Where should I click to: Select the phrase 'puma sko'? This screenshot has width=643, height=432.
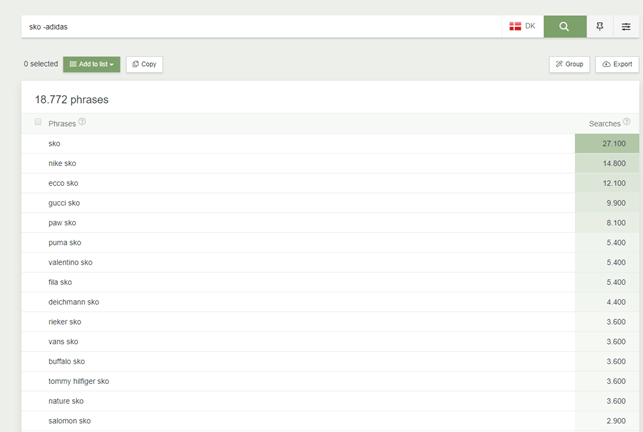(x=65, y=242)
